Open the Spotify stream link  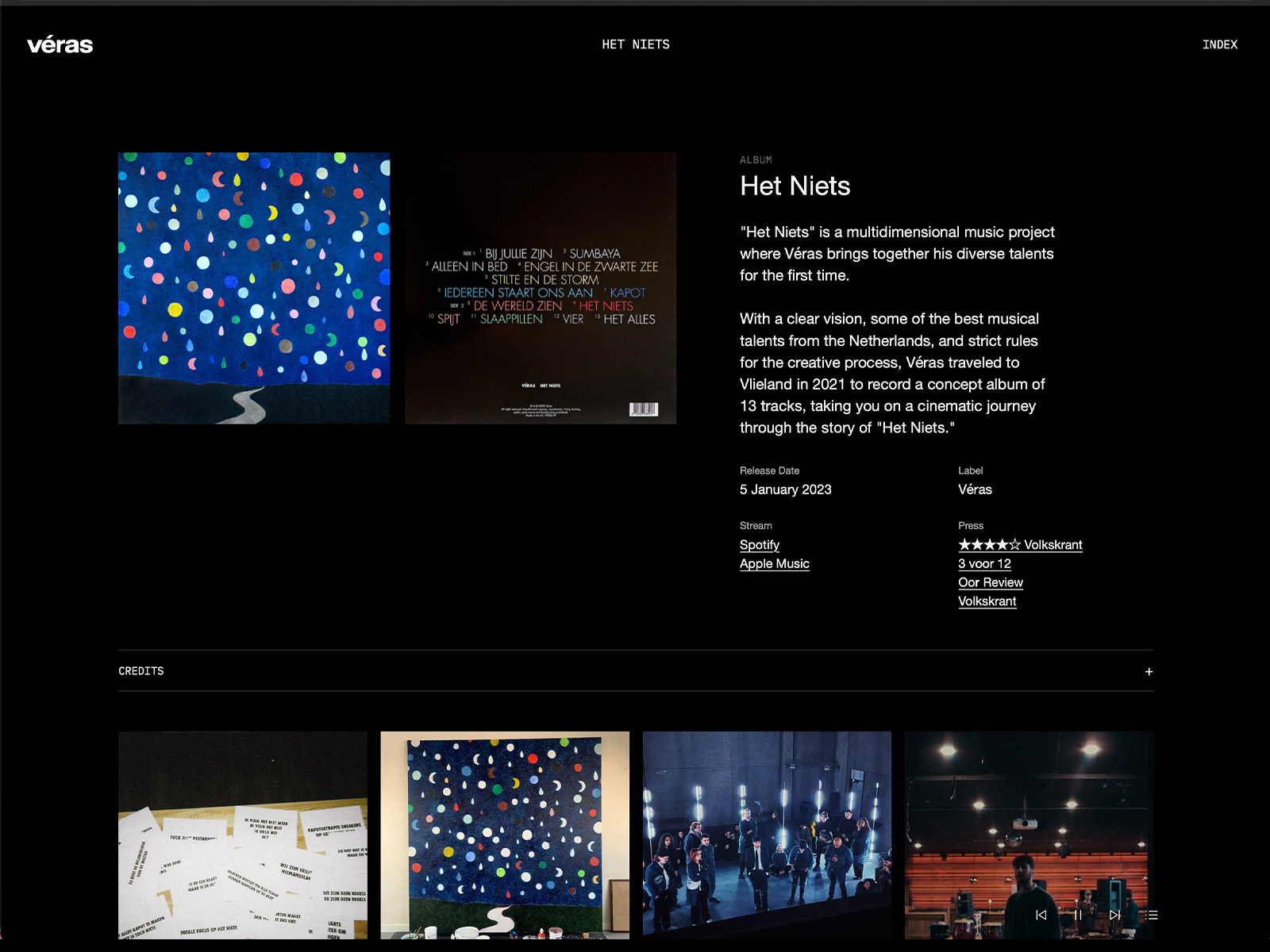click(760, 545)
